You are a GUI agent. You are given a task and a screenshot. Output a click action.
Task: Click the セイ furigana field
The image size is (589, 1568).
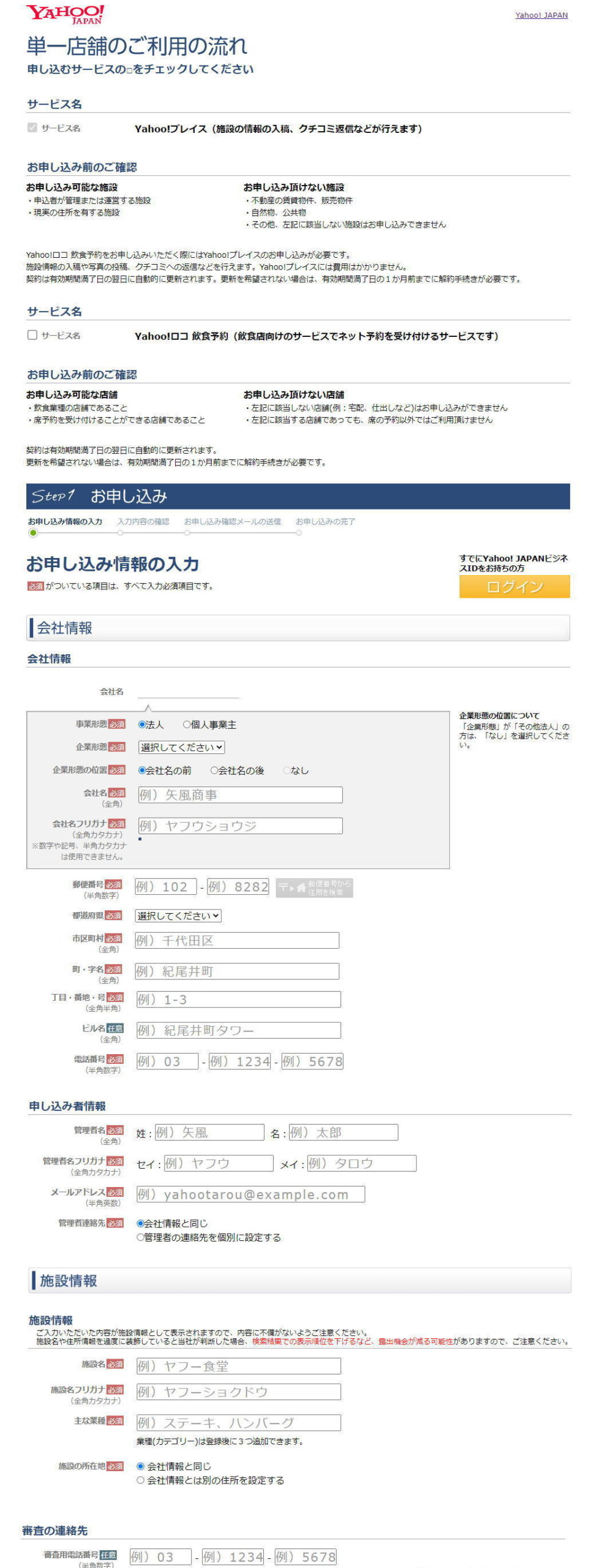[219, 1163]
